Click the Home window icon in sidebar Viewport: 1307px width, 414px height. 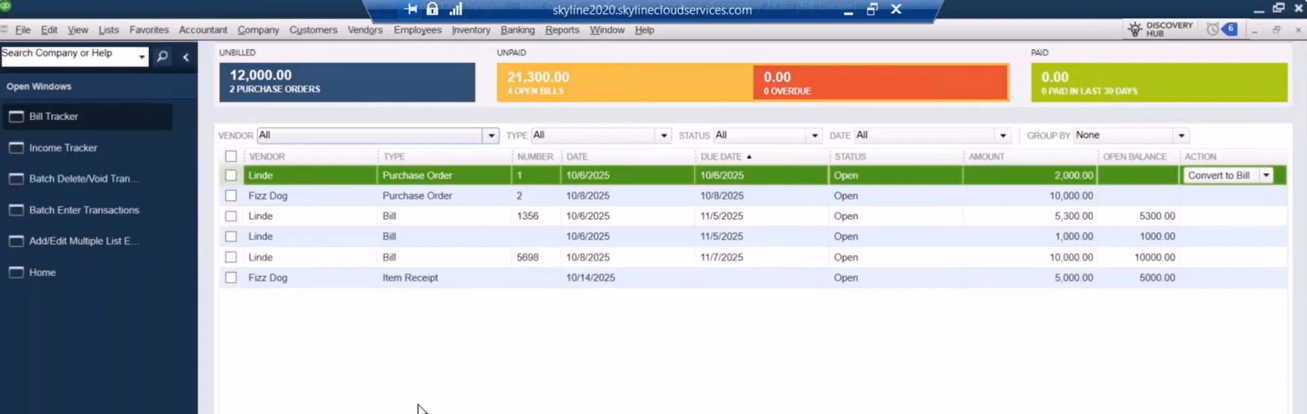(x=16, y=273)
